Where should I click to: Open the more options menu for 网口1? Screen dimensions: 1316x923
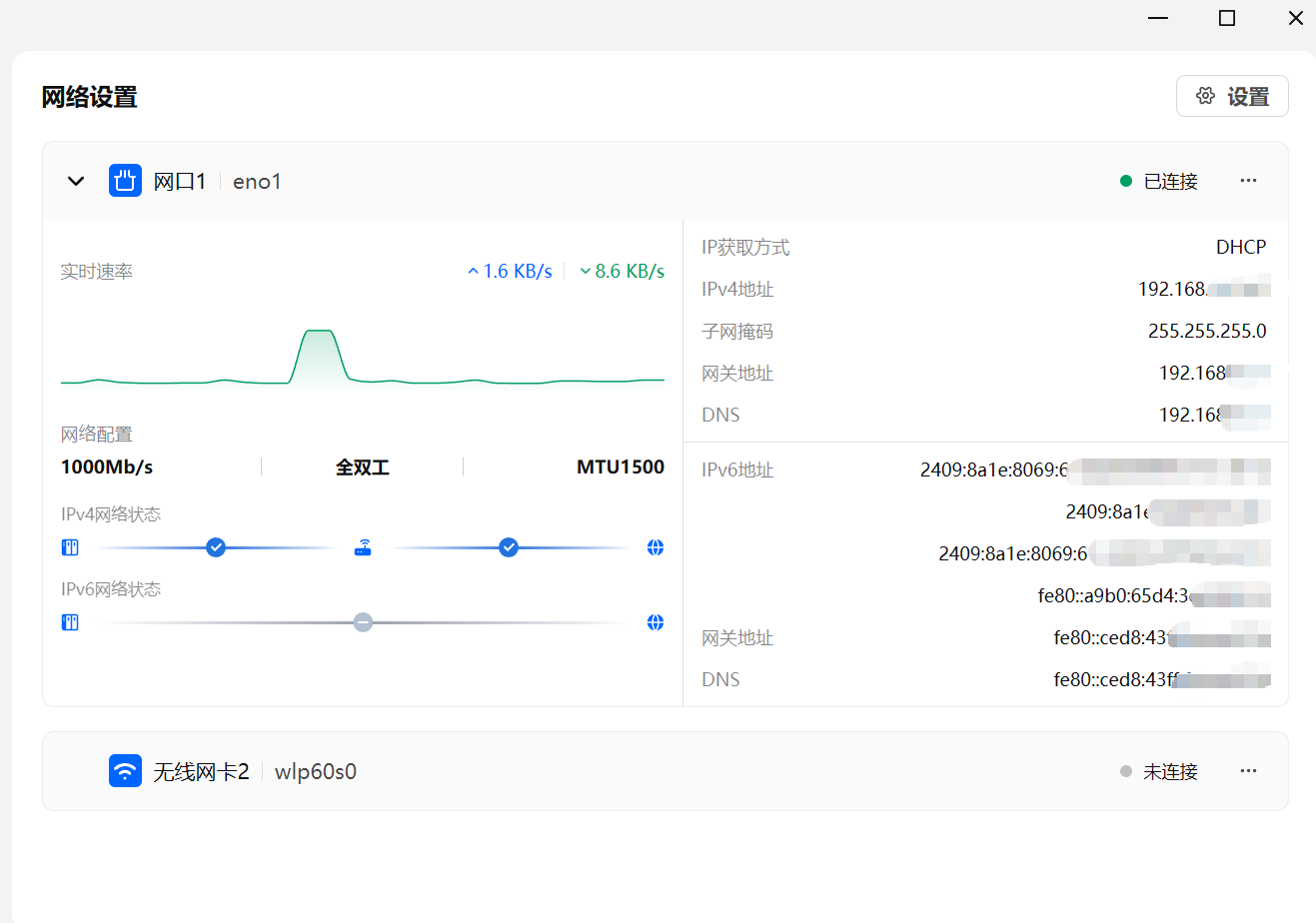[1248, 181]
